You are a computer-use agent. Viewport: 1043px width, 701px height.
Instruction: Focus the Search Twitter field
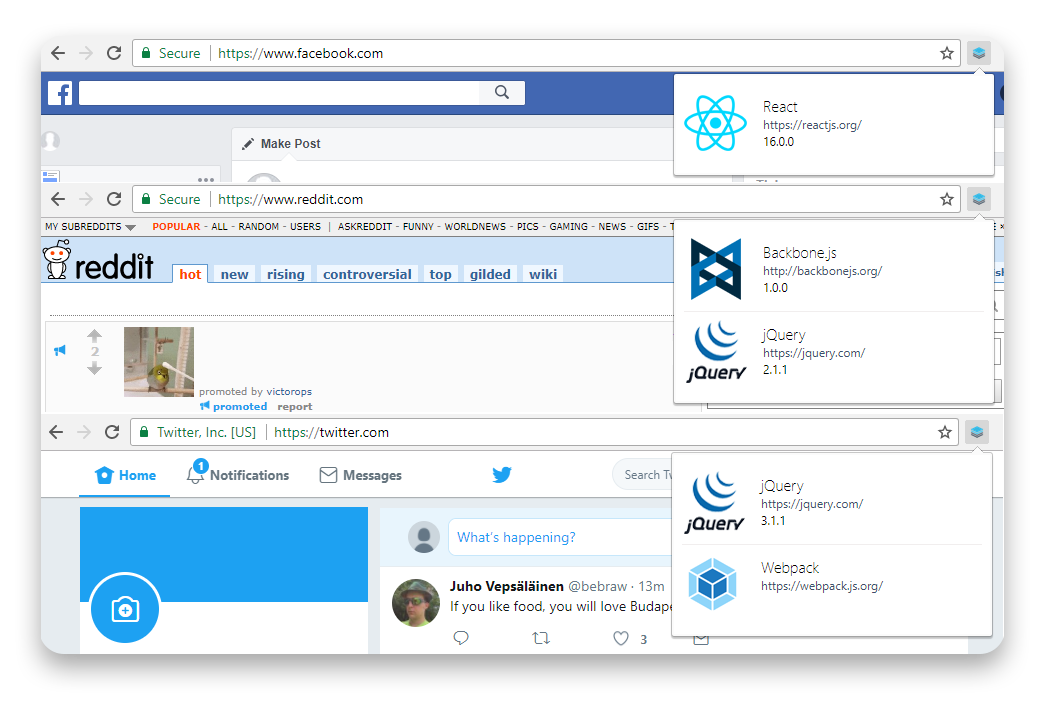[x=643, y=475]
